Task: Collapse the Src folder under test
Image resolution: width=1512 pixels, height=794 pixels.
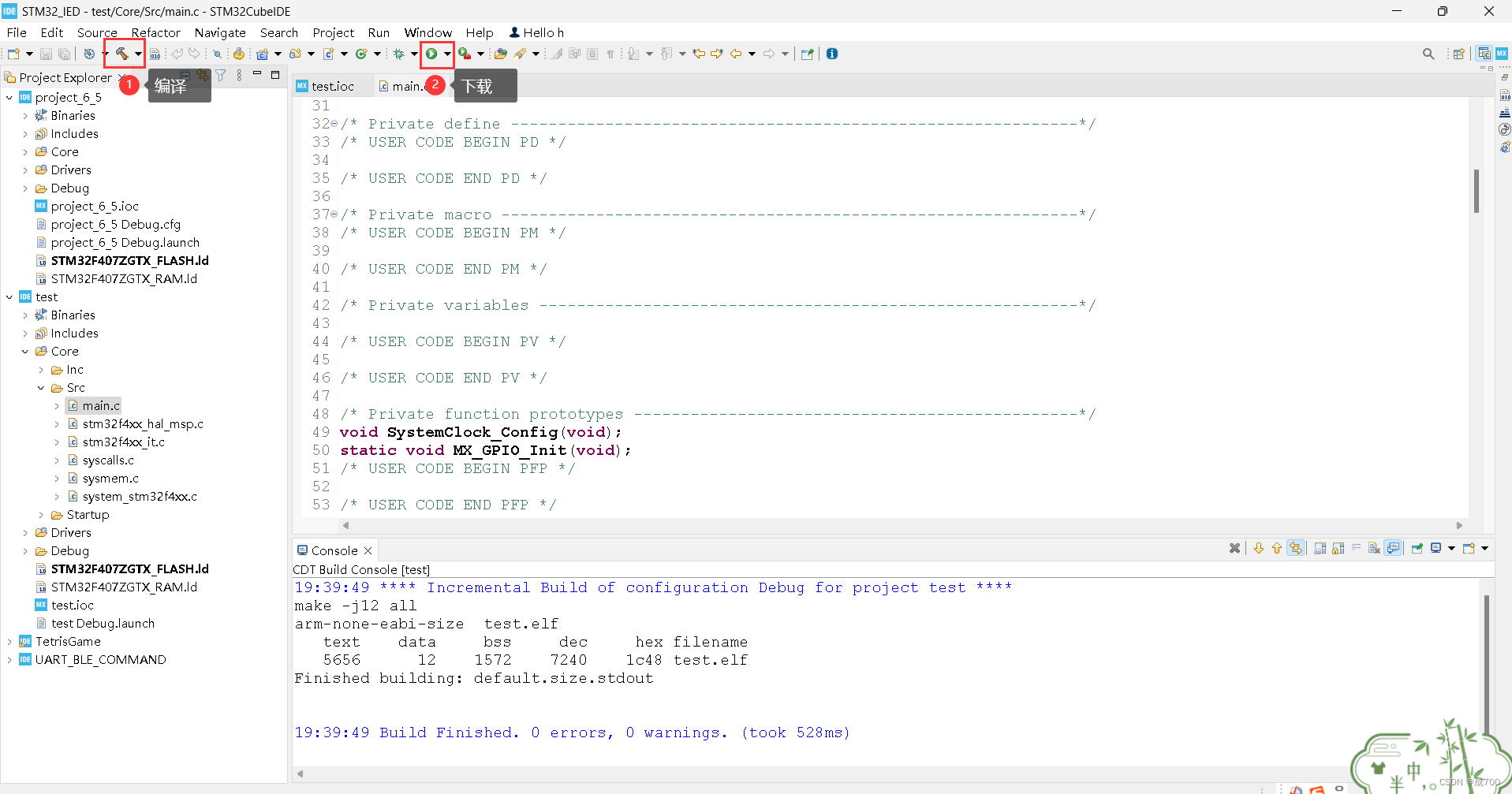Action: coord(41,388)
